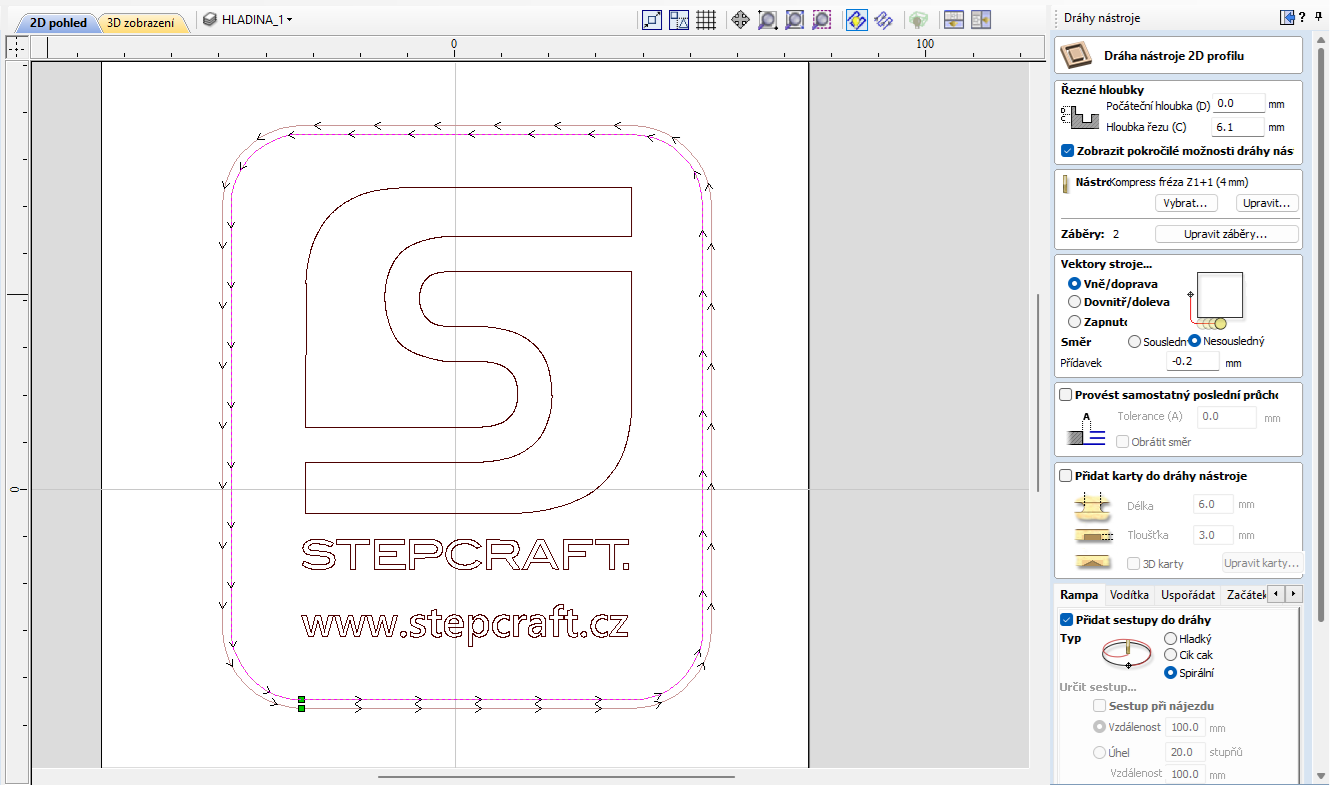Toggle snap grid display icon
Screen dimensions: 1333x792
coord(706,19)
